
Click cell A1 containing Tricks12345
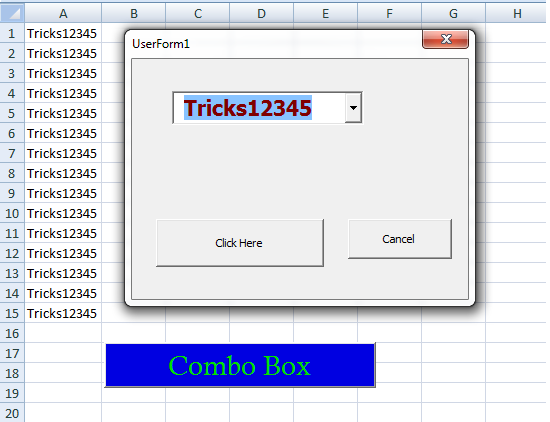pos(63,33)
